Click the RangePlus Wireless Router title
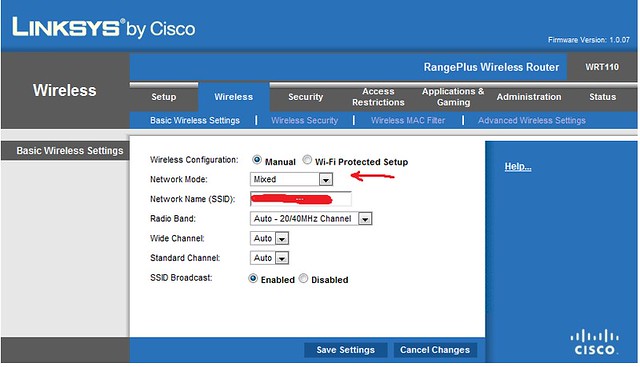Image resolution: width=640 pixels, height=367 pixels. 491,67
